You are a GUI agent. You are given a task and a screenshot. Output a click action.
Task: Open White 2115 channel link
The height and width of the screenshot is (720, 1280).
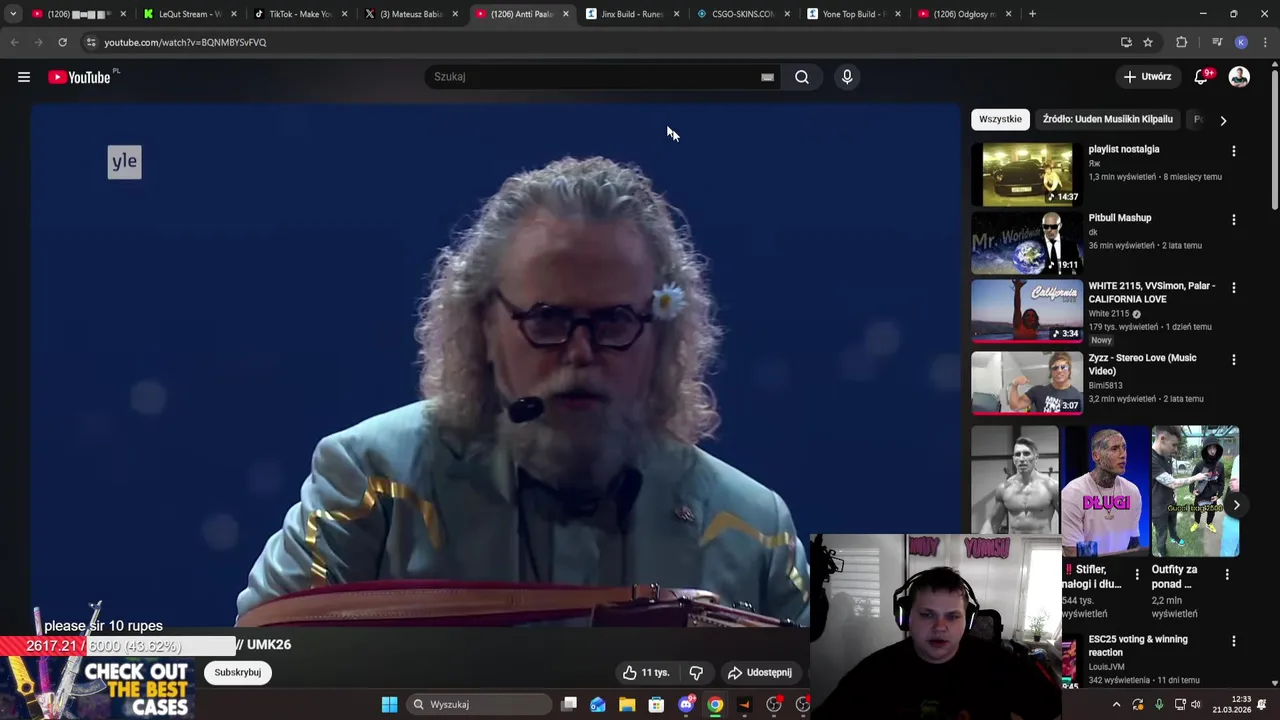coord(1108,314)
